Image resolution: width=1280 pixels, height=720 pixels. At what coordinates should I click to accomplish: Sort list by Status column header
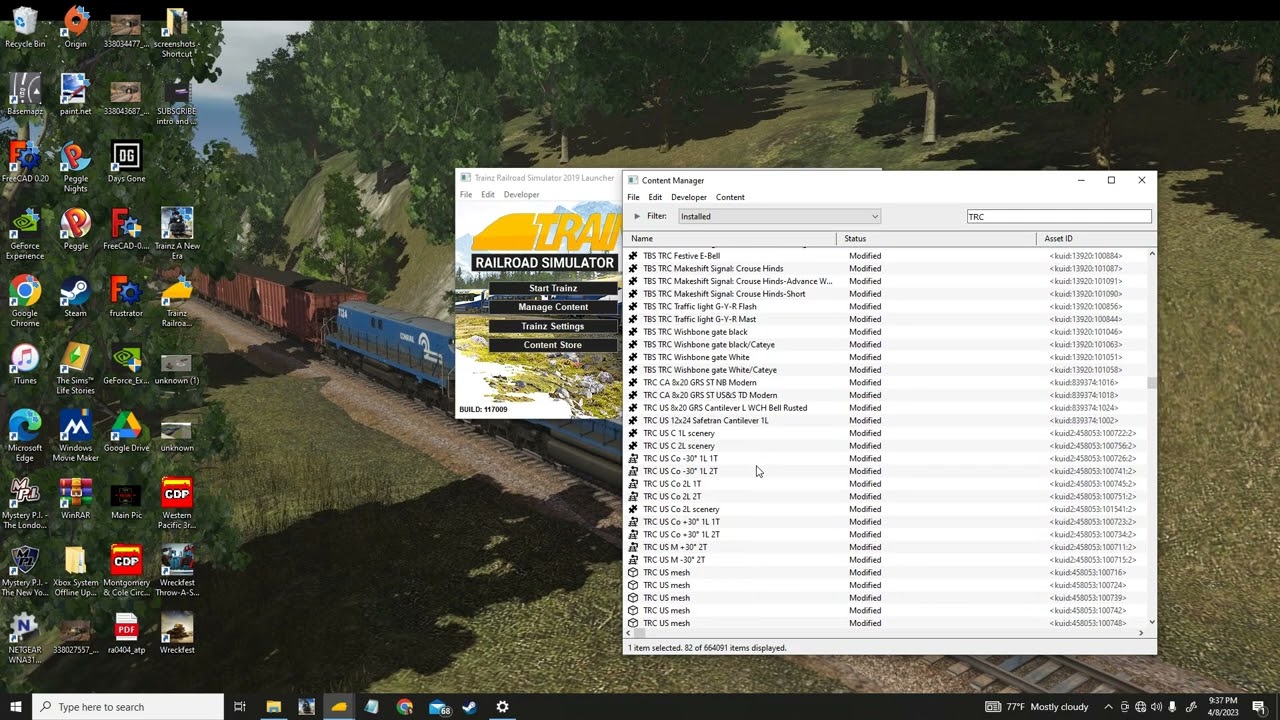pyautogui.click(x=937, y=239)
